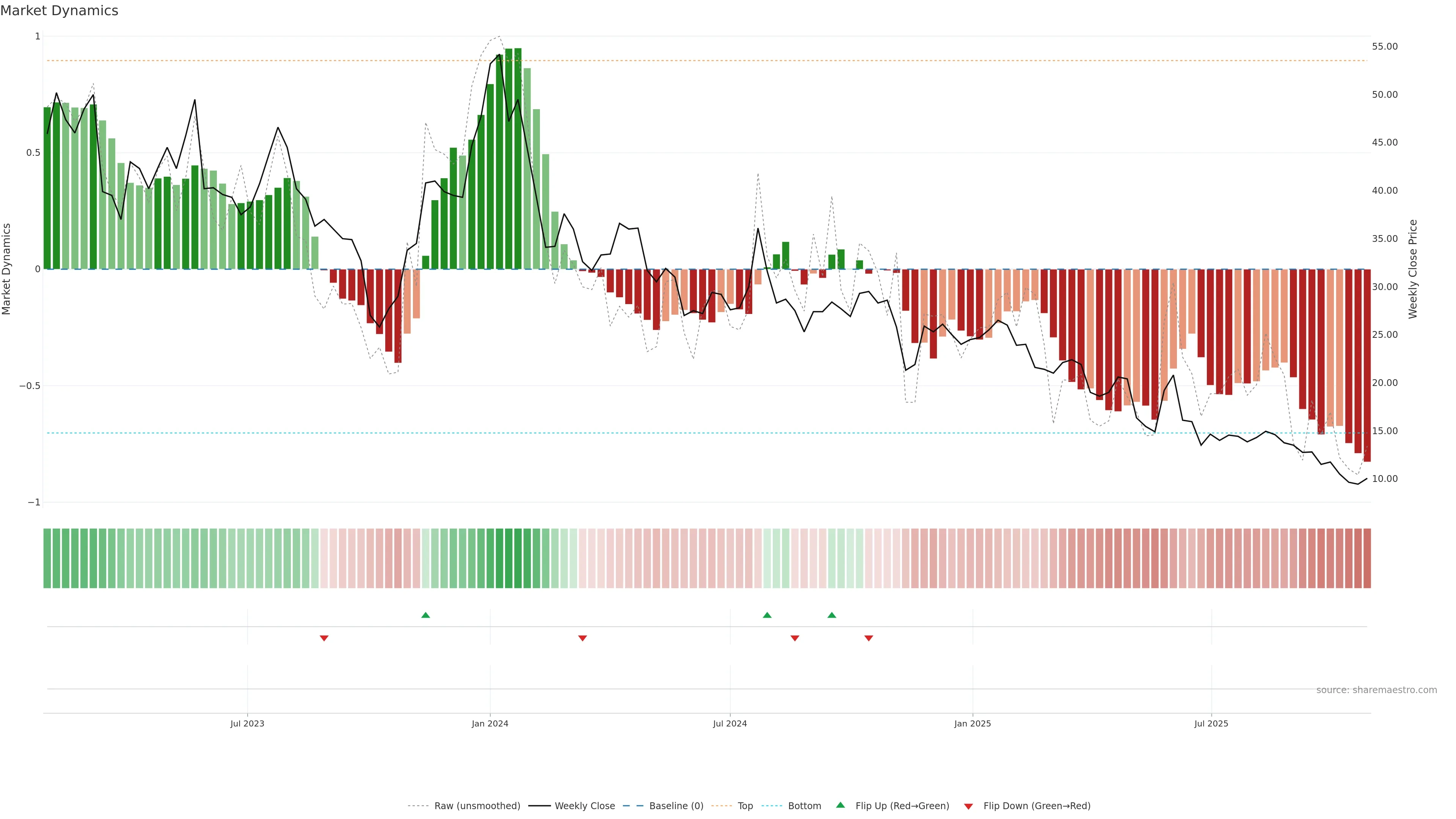Toggle the Baseline (0) legend entry
Viewport: 1456px width, 819px height.
[676, 806]
